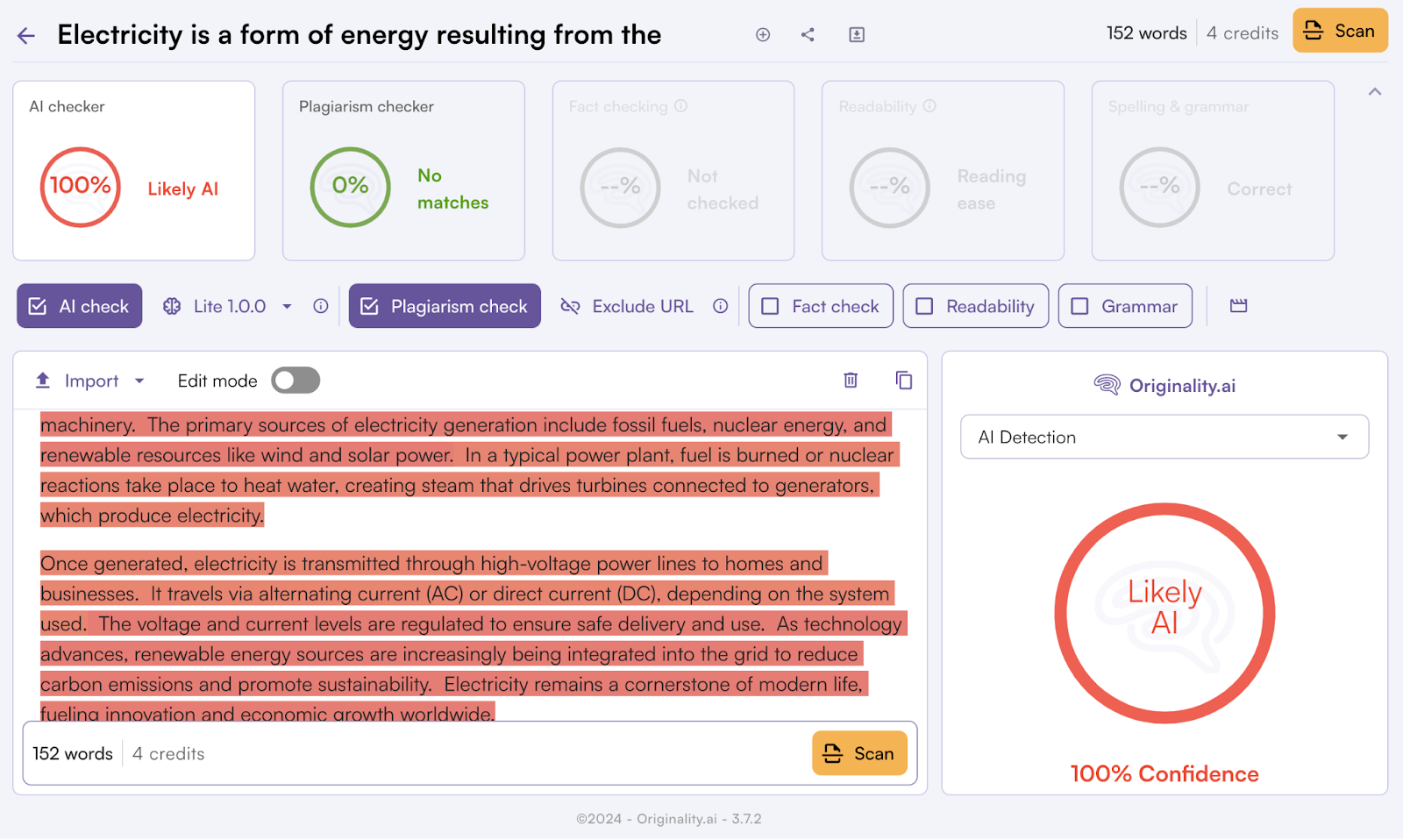Viewport: 1403px width, 840px height.
Task: Click the 100% AI score ring
Action: tap(80, 187)
